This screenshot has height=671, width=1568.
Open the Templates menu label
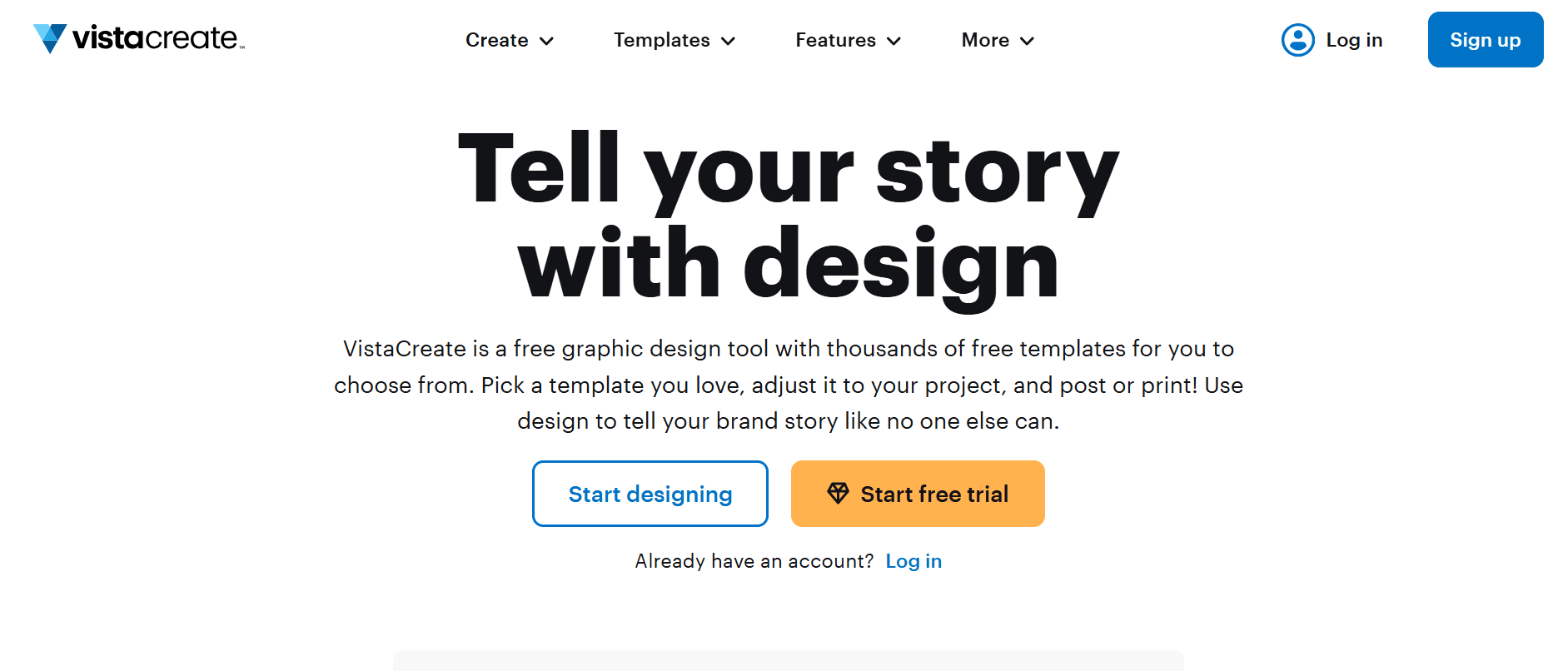pos(661,40)
